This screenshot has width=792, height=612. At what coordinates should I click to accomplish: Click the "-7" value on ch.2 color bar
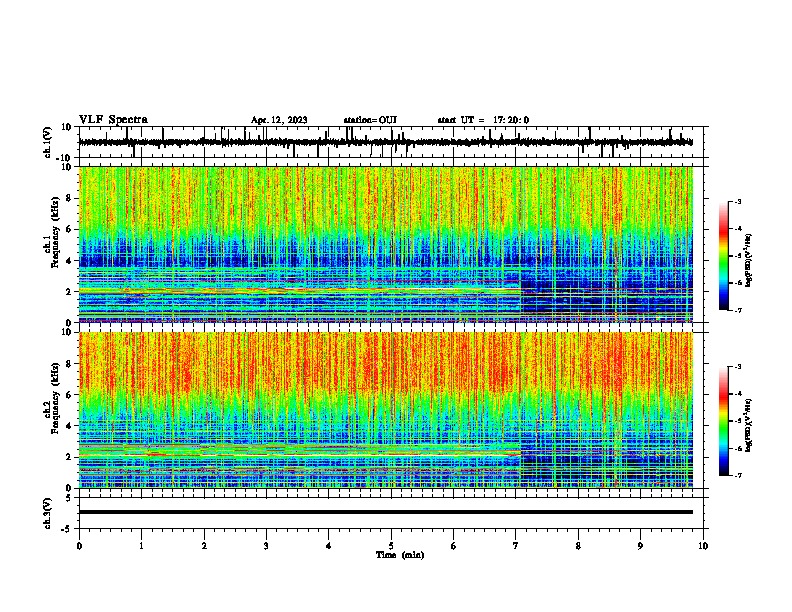pyautogui.click(x=738, y=475)
